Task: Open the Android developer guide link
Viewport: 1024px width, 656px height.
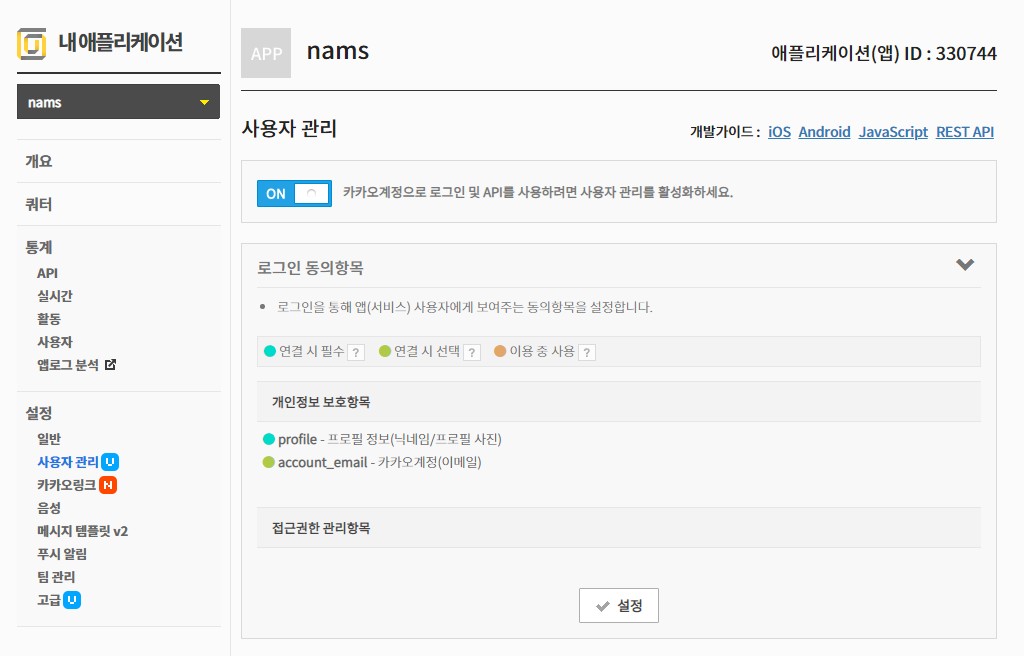Action: 824,132
